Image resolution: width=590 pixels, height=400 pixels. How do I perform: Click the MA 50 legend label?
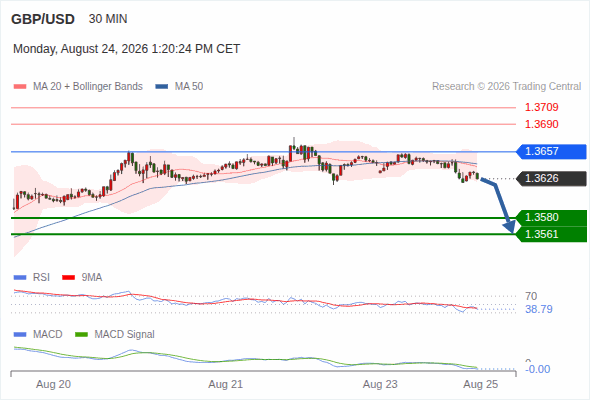point(189,87)
